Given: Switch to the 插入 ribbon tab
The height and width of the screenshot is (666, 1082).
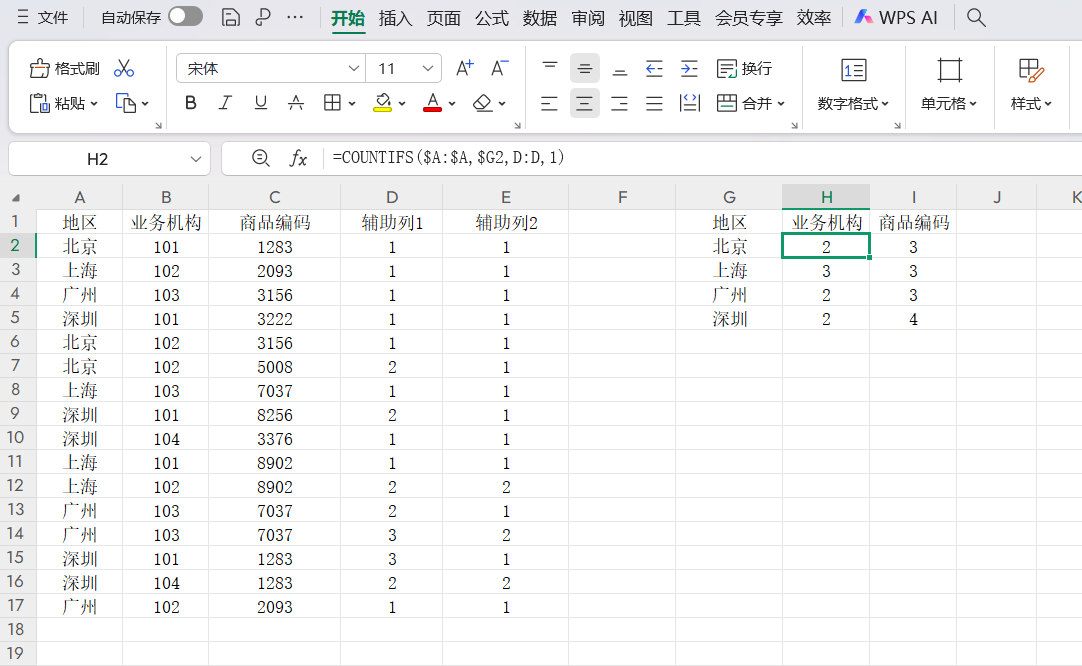Looking at the screenshot, I should coord(394,17).
